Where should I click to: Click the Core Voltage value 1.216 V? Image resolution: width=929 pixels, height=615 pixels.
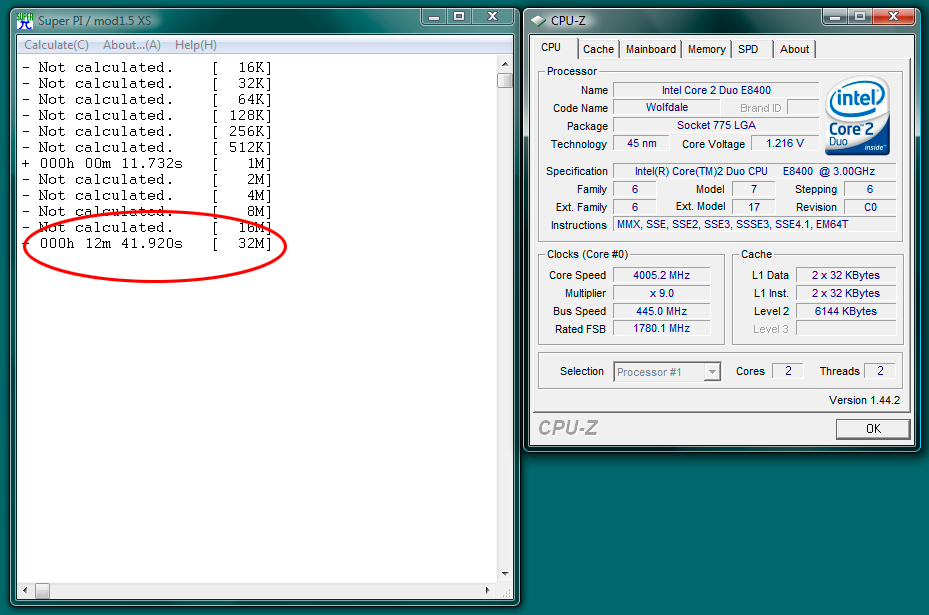click(x=785, y=143)
